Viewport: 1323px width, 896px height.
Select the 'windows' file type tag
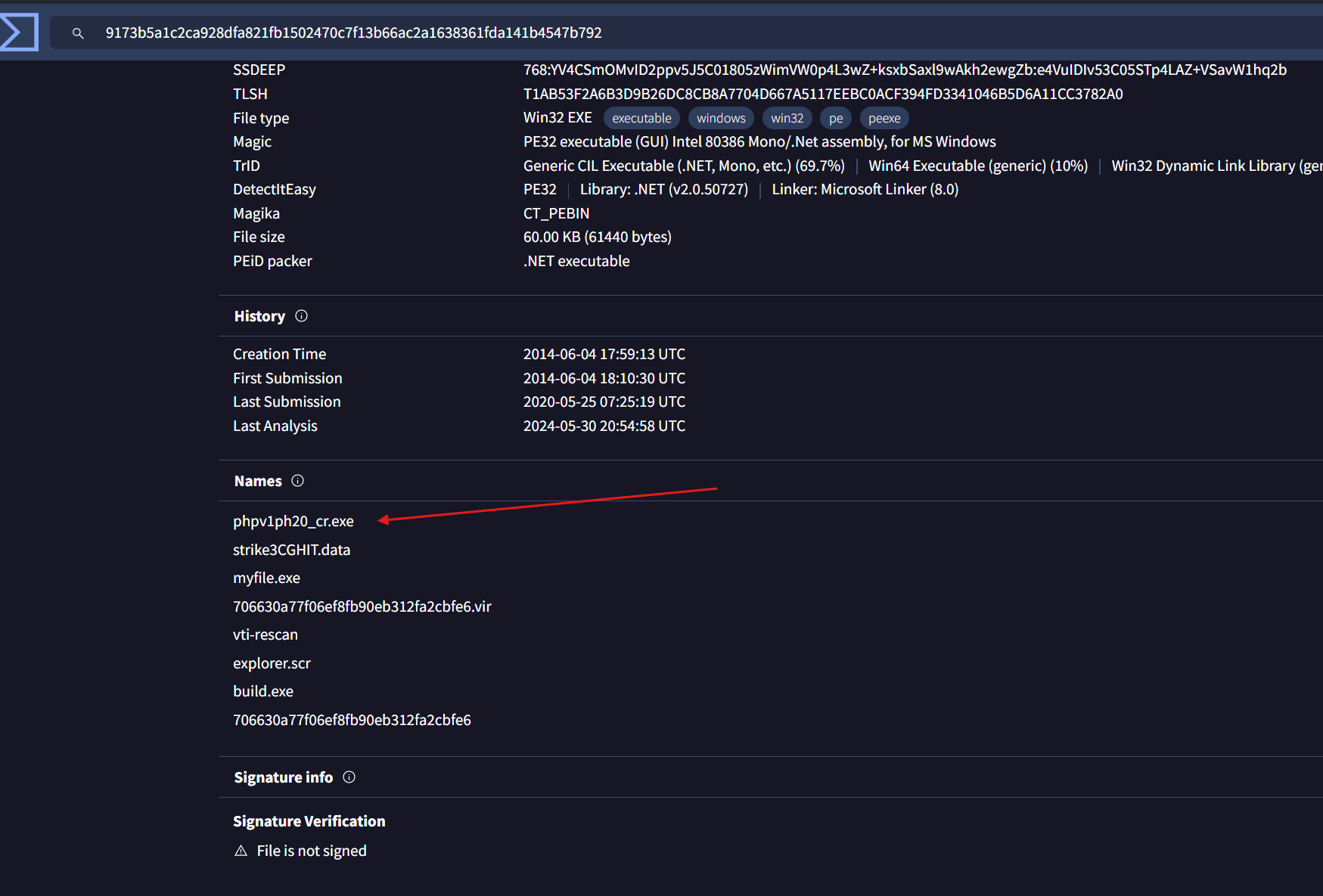(x=721, y=118)
